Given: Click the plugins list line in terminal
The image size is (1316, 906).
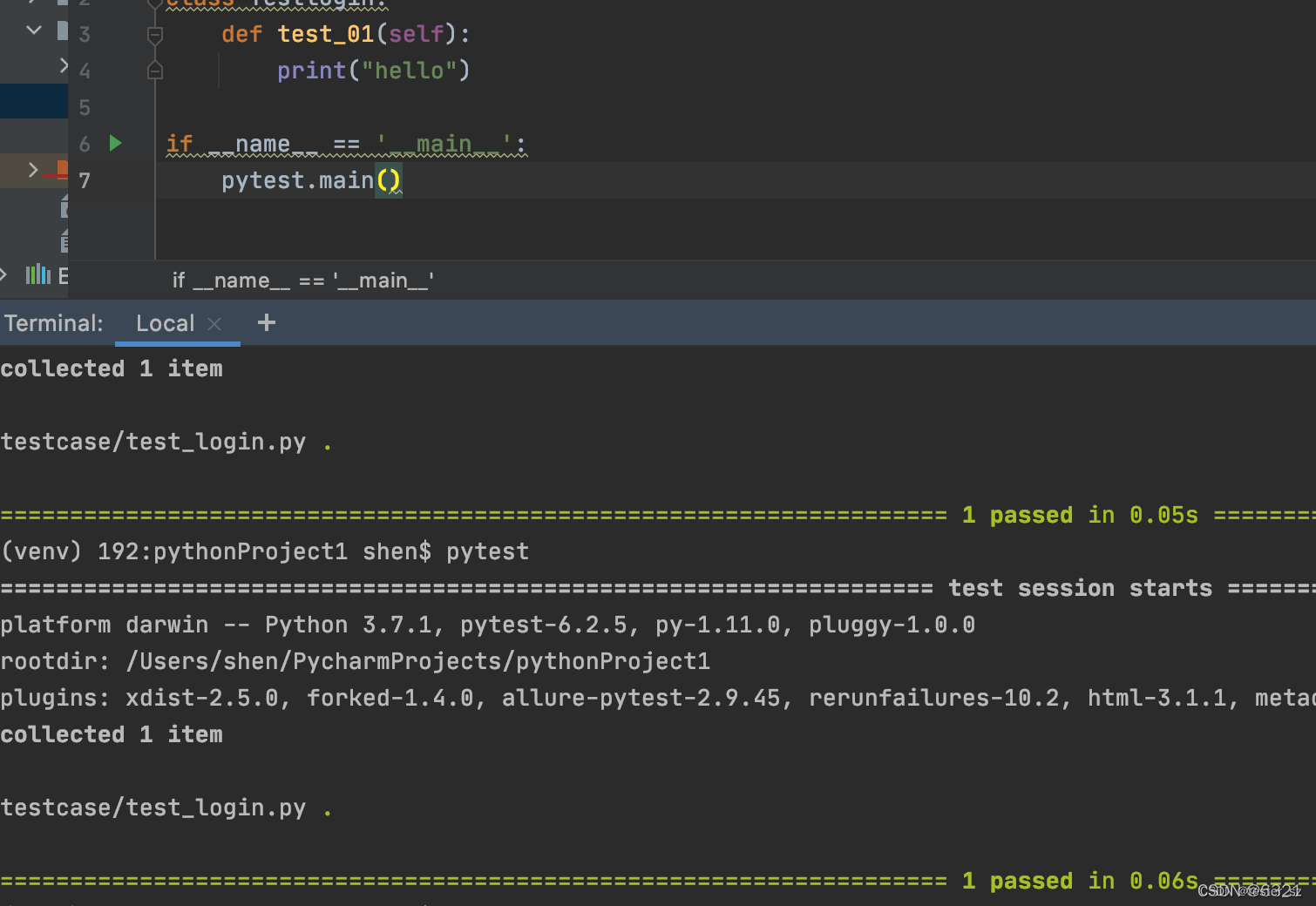Looking at the screenshot, I should point(658,698).
